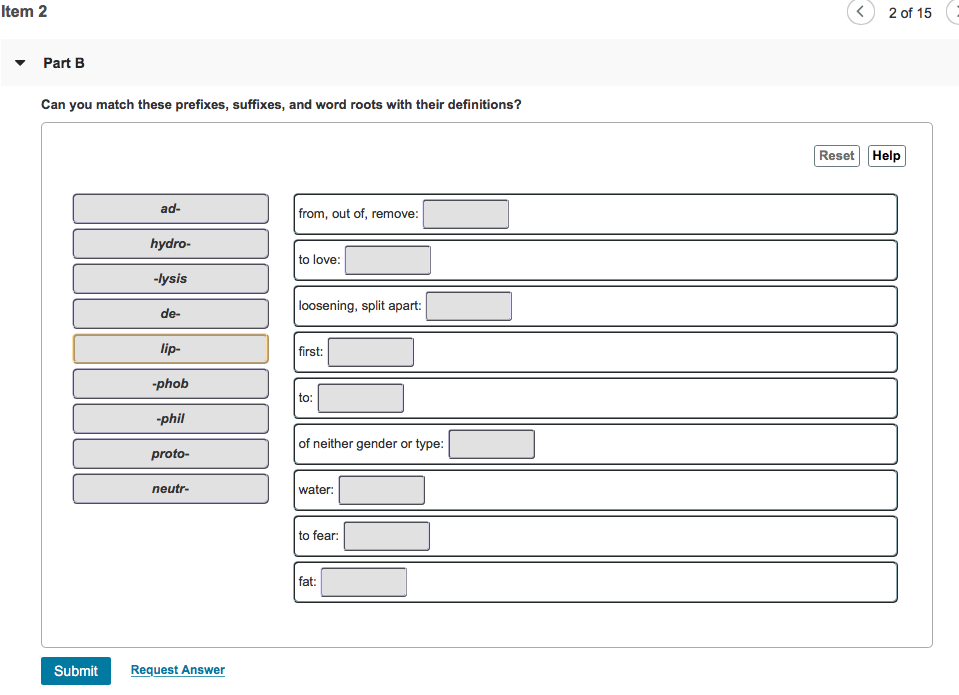Open Request Answer link
The image size is (959, 695).
pyautogui.click(x=177, y=670)
